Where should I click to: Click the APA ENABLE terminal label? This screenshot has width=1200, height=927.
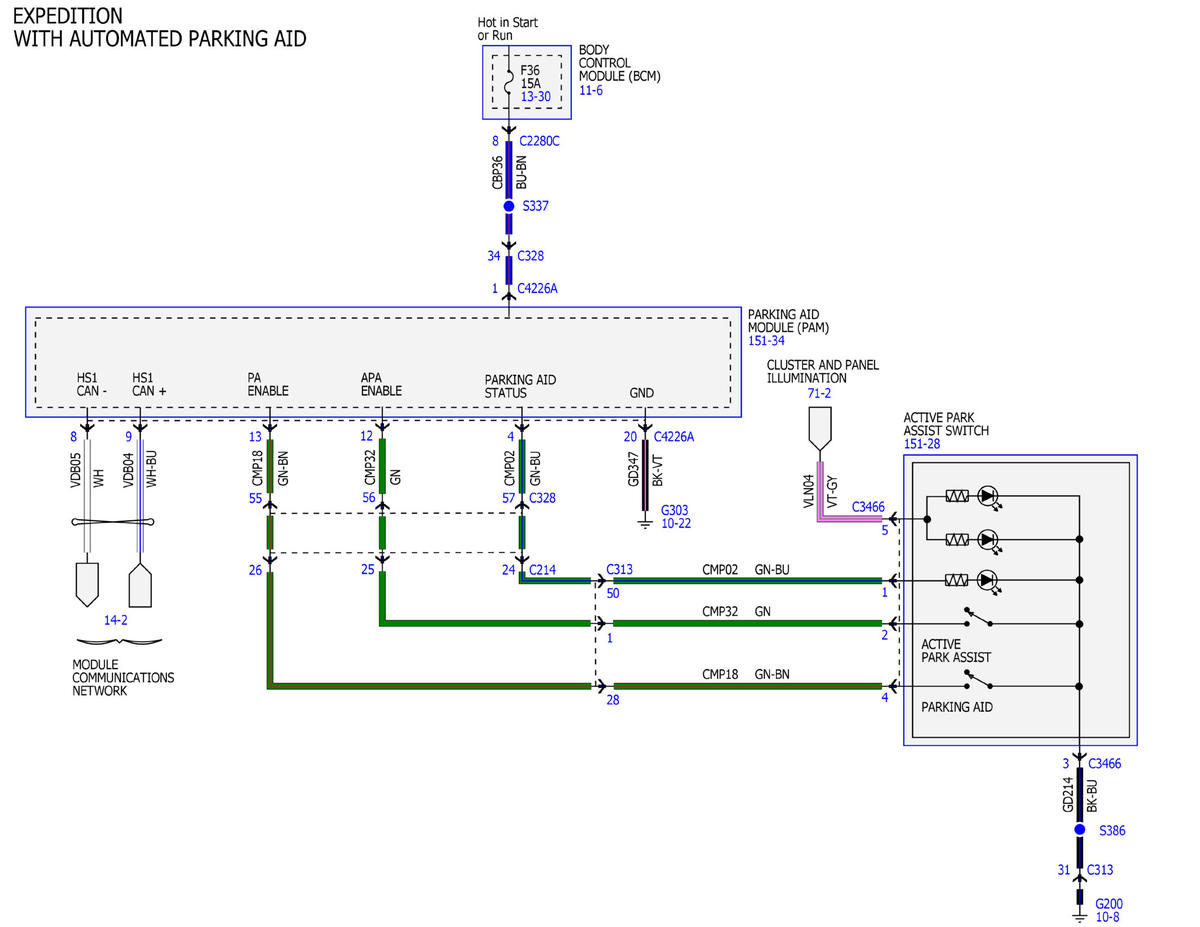point(381,384)
